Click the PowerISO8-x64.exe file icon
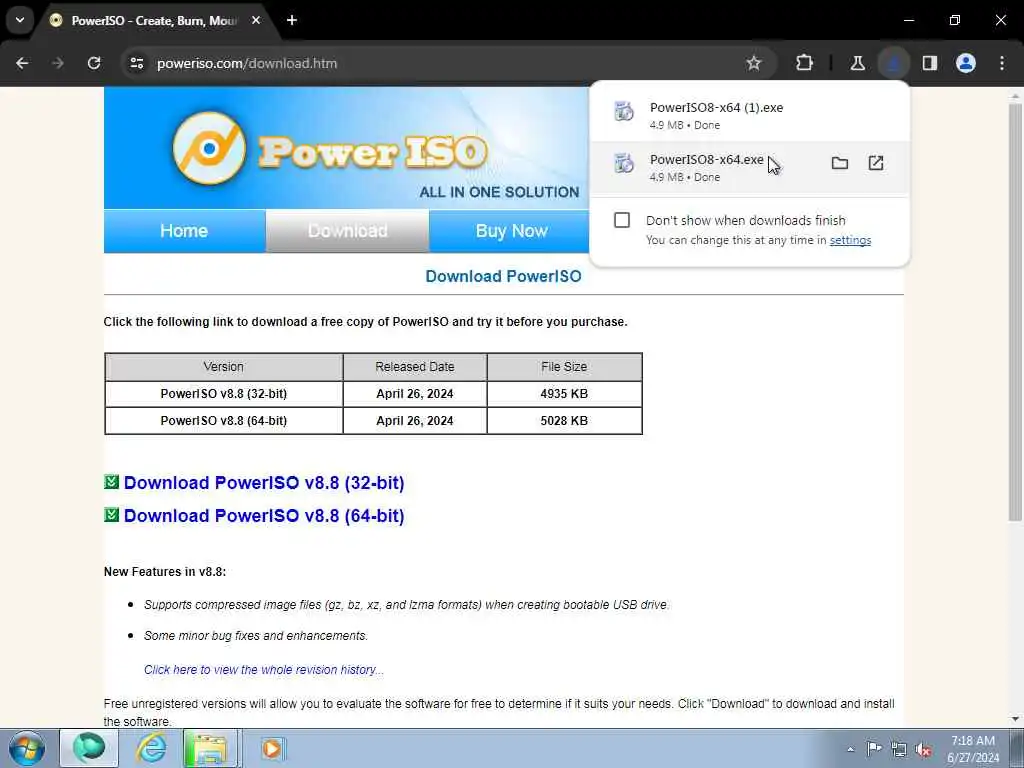 (x=624, y=163)
